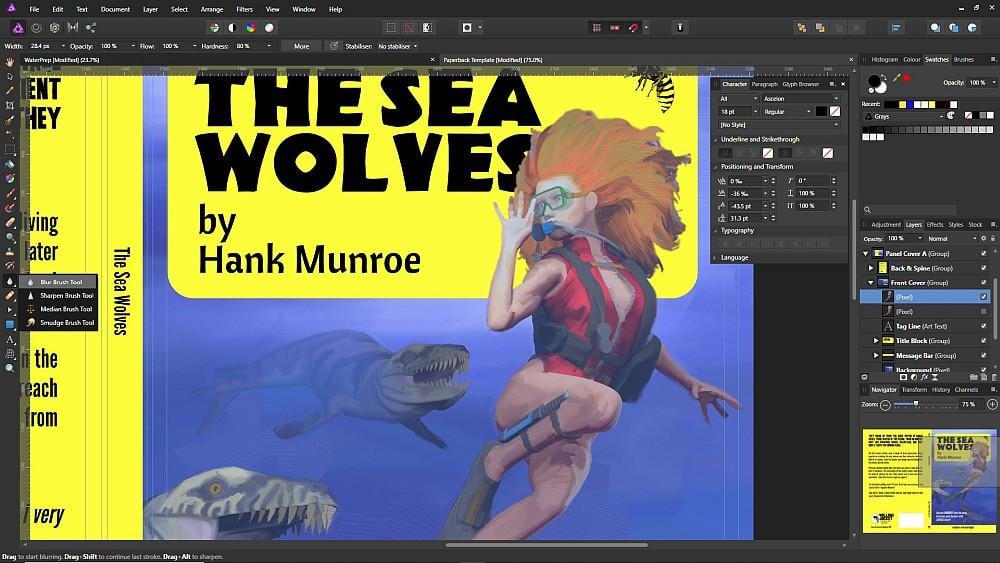Apply Auto Levels from toolbar

coord(214,27)
